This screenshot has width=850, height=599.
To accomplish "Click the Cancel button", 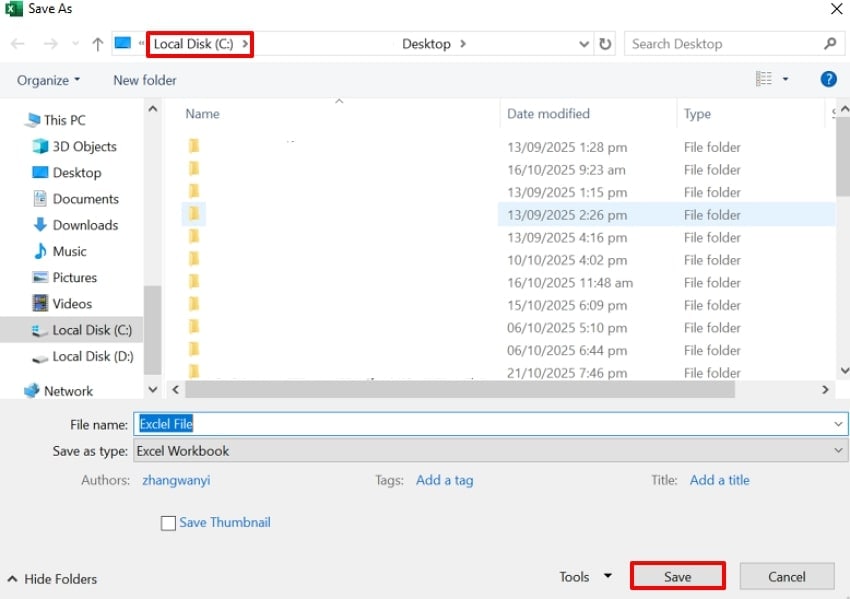I will 787,577.
